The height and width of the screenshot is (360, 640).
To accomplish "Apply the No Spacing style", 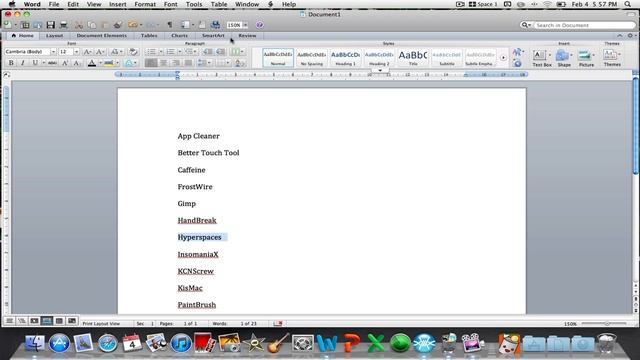I will tap(311, 58).
